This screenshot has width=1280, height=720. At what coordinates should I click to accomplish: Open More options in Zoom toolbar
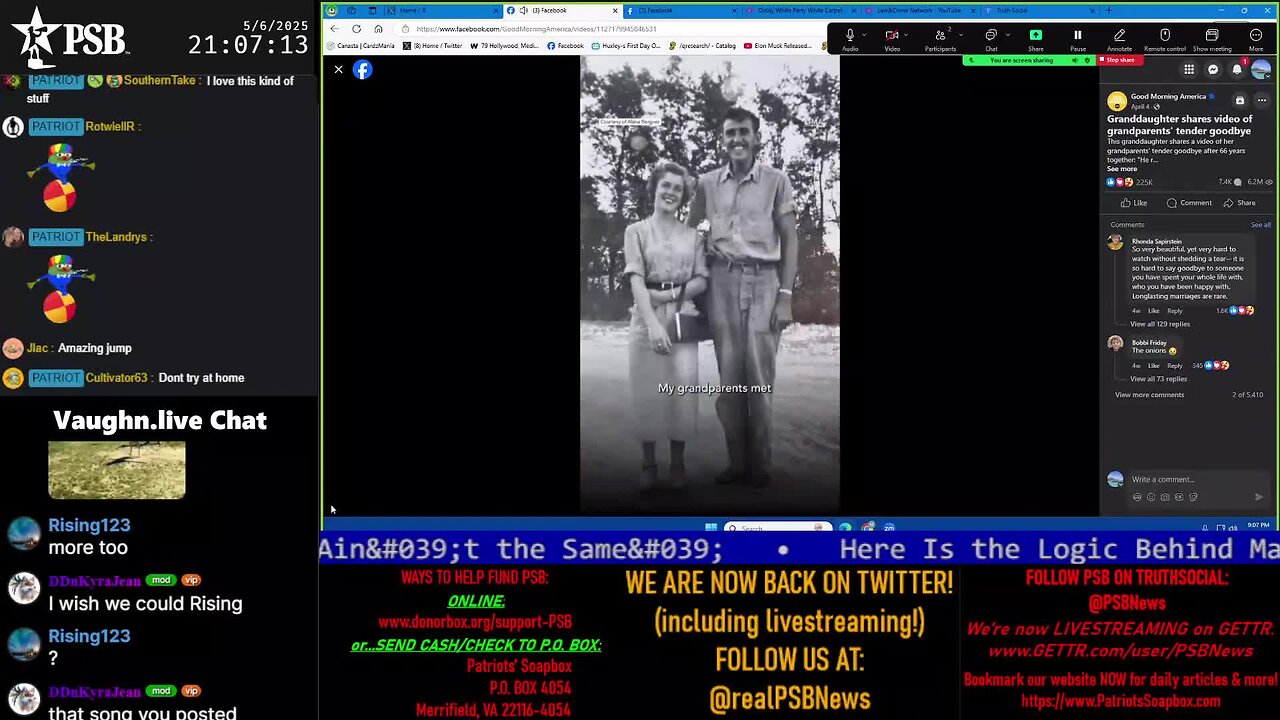click(1256, 39)
